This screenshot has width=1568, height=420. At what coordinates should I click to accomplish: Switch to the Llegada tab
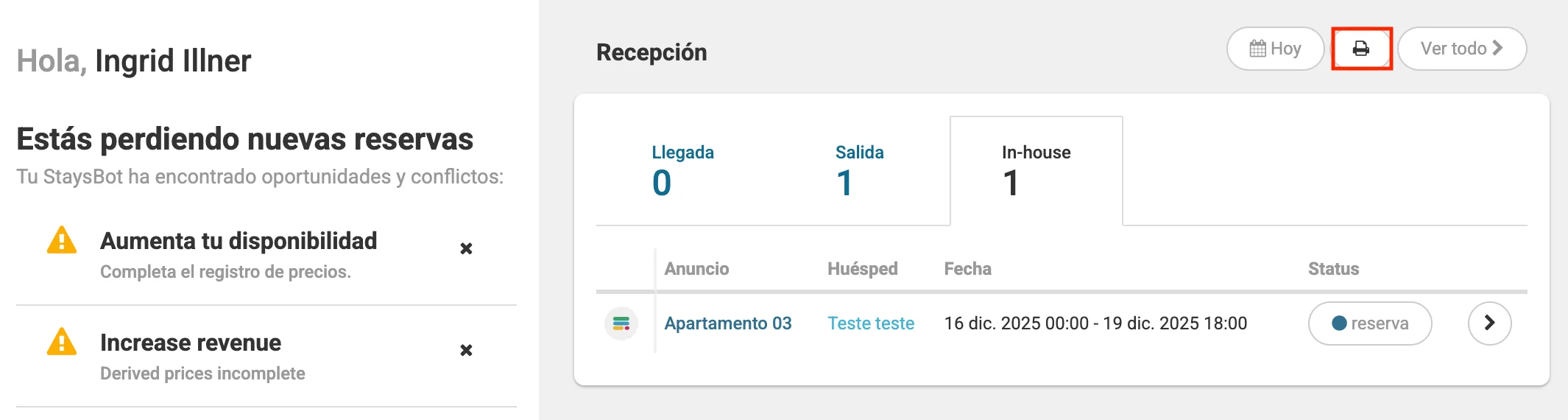click(682, 171)
